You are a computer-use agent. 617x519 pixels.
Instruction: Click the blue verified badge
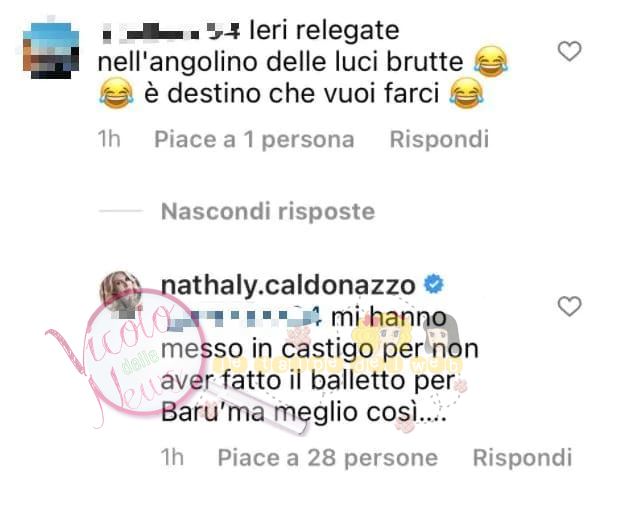click(x=434, y=284)
